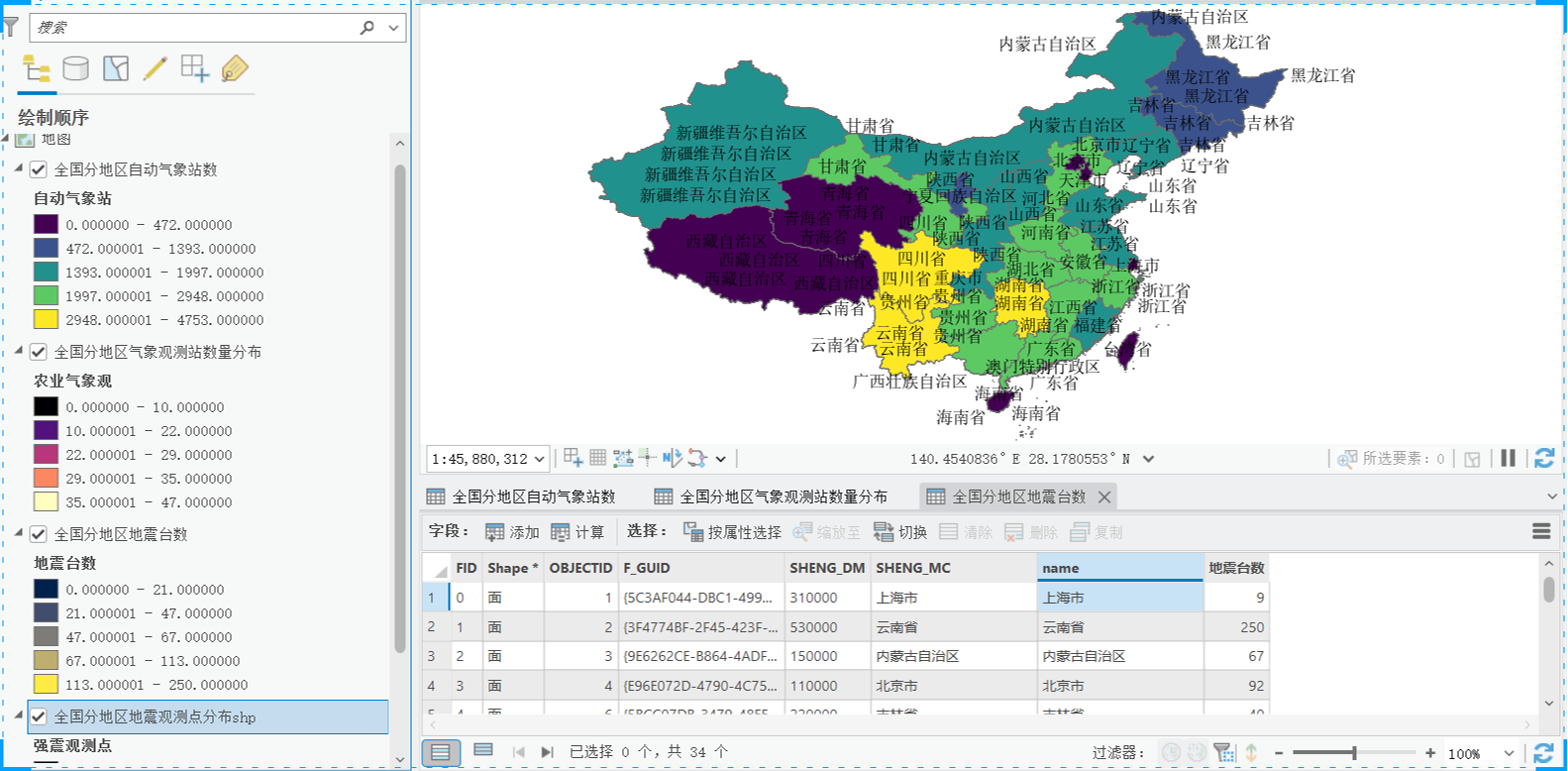Switch to List By Snapping view
Image resolution: width=1568 pixels, height=771 pixels.
tap(195, 68)
